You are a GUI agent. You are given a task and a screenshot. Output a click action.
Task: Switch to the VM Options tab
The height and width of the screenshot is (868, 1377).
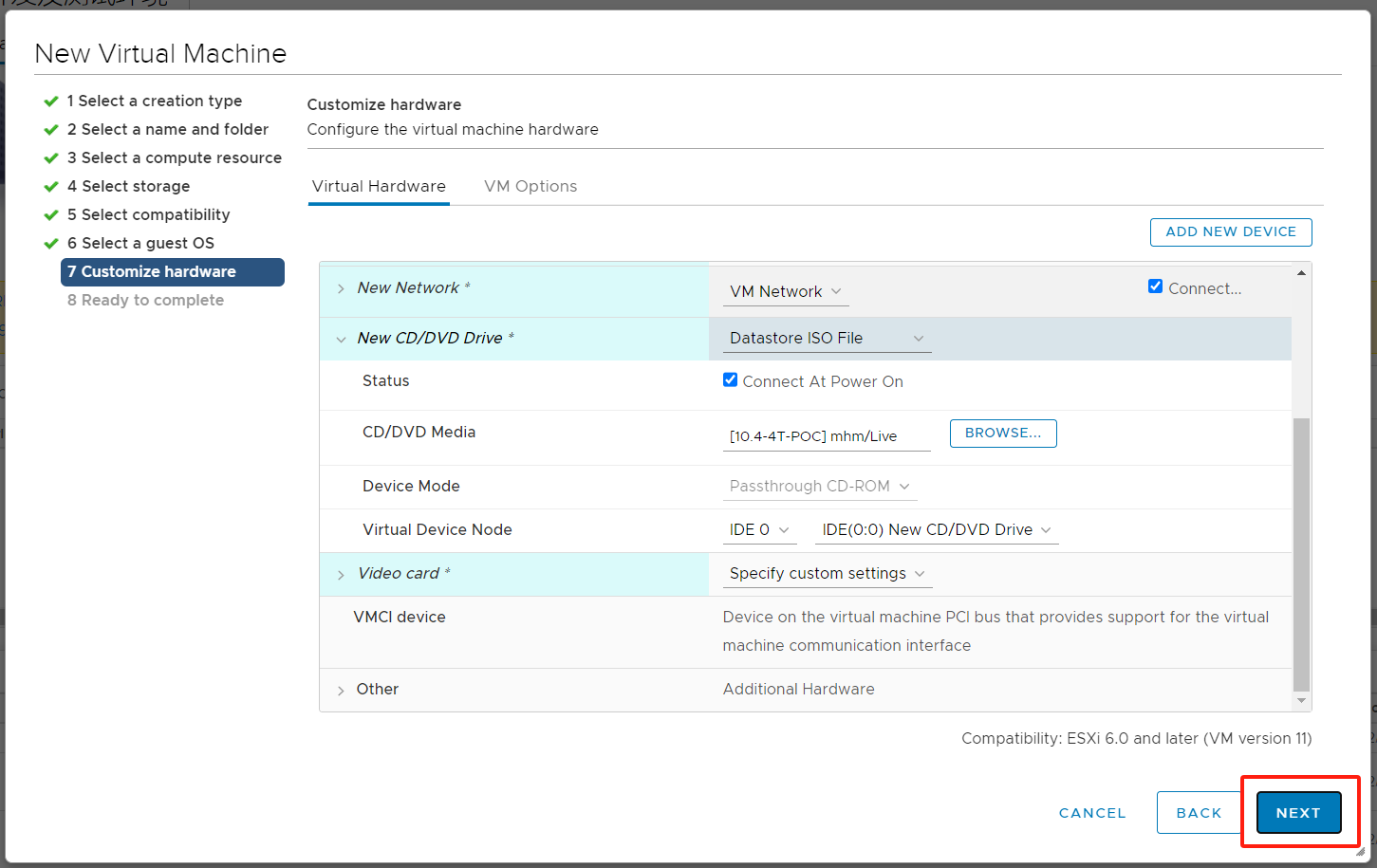click(530, 187)
